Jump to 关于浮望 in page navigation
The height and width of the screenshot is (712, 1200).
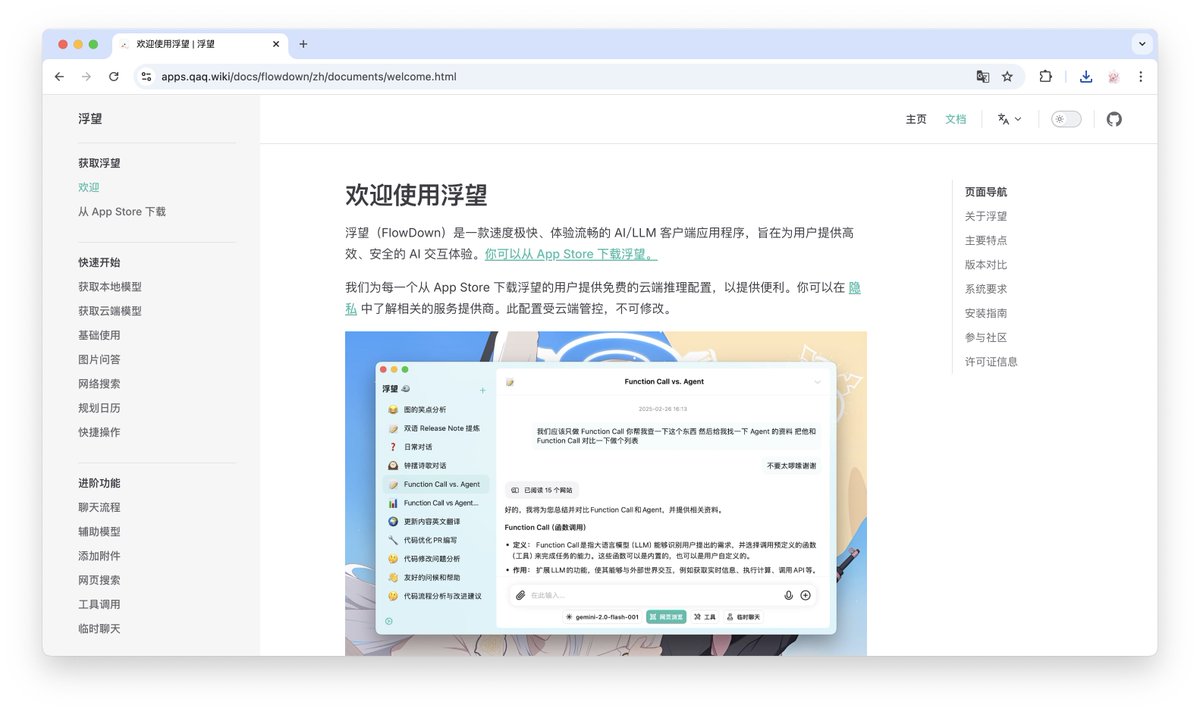click(986, 216)
